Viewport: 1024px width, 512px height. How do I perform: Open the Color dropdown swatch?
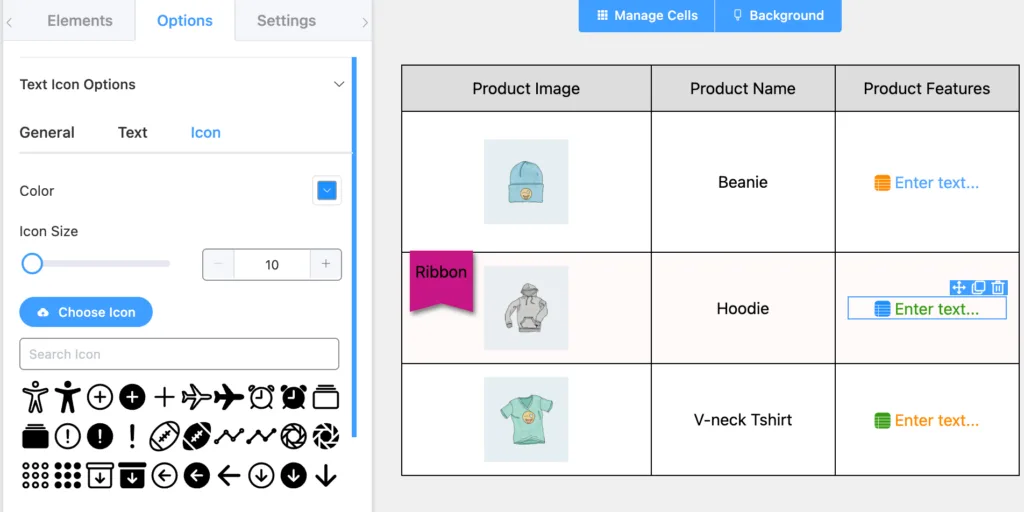327,191
